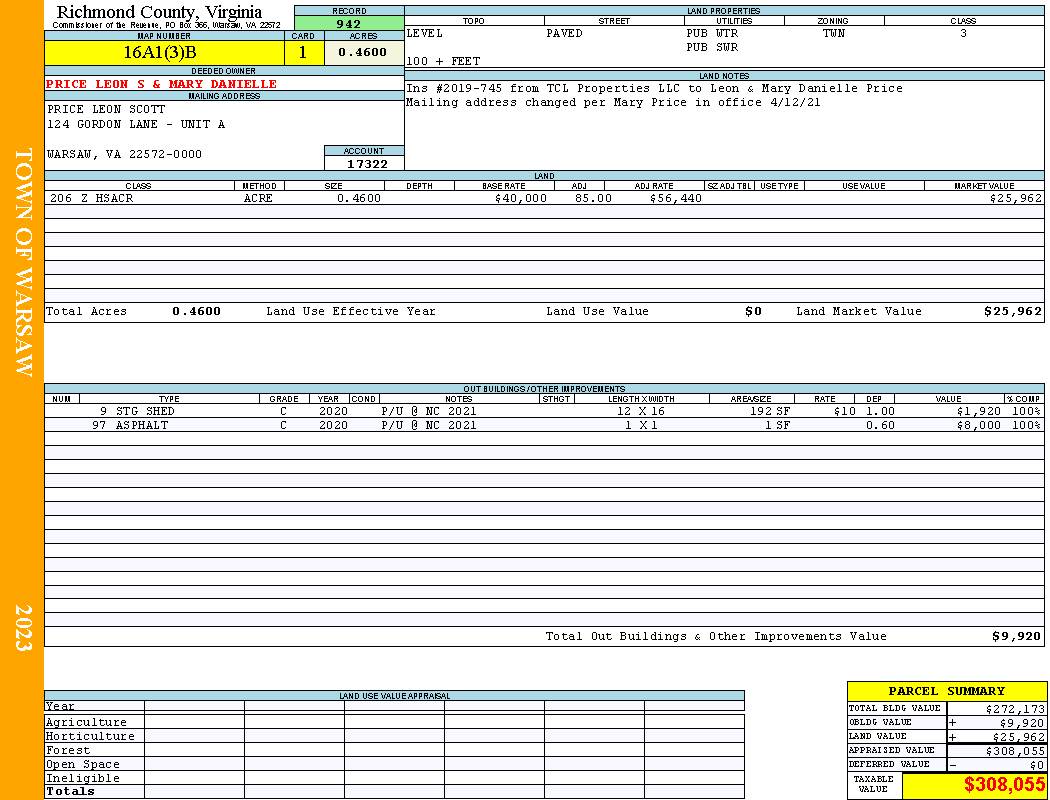Click the card number 1 field
The height and width of the screenshot is (800, 1050).
tap(303, 52)
